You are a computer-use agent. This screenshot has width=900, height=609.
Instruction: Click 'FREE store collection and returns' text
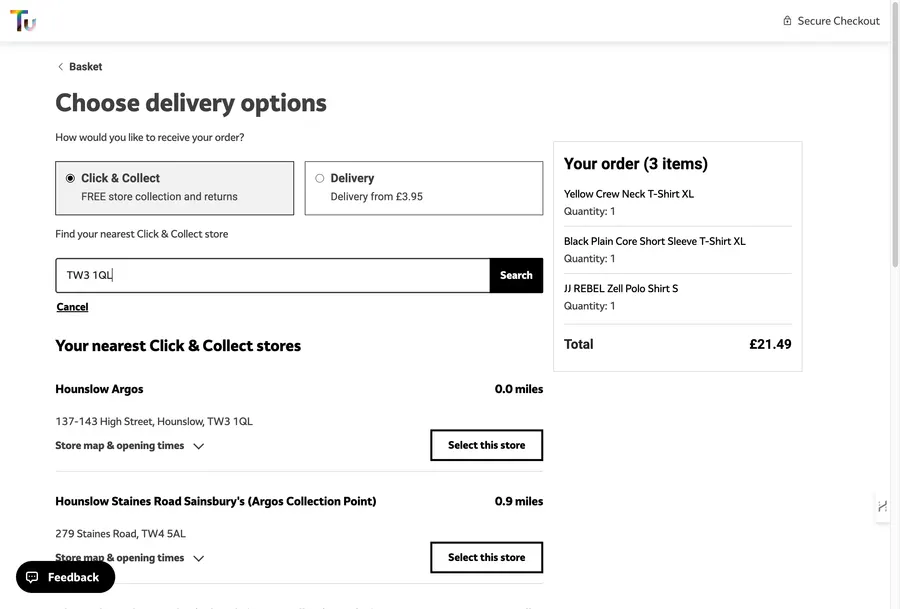(x=159, y=196)
